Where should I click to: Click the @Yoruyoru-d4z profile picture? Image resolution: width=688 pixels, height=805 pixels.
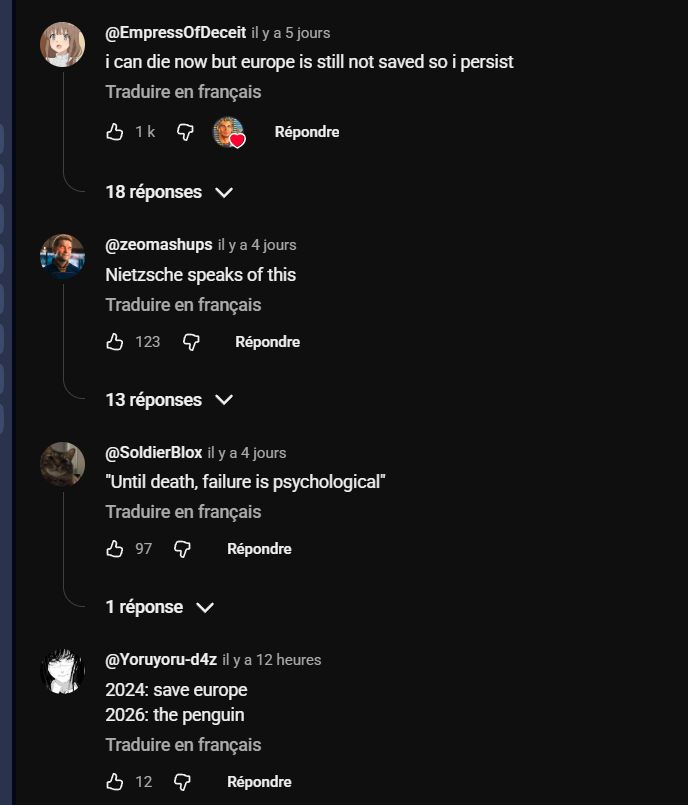62,671
